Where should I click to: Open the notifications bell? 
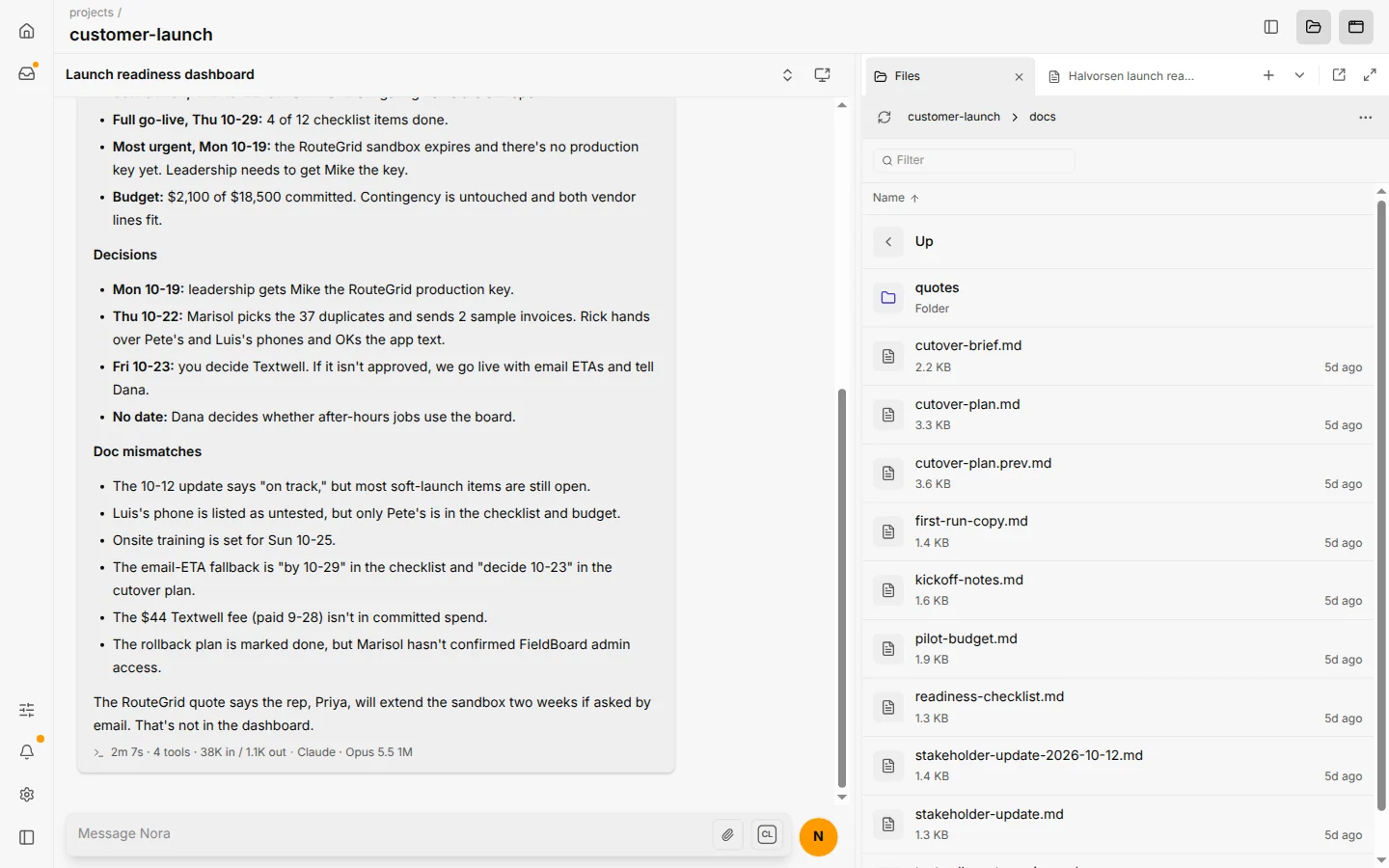(x=27, y=752)
